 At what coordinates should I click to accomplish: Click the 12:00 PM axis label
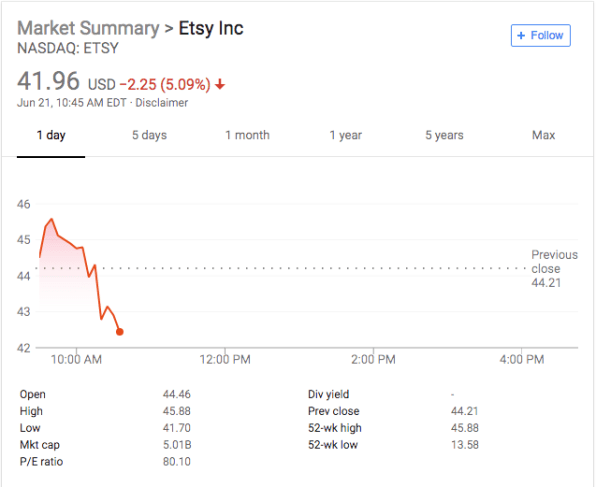coord(225,359)
